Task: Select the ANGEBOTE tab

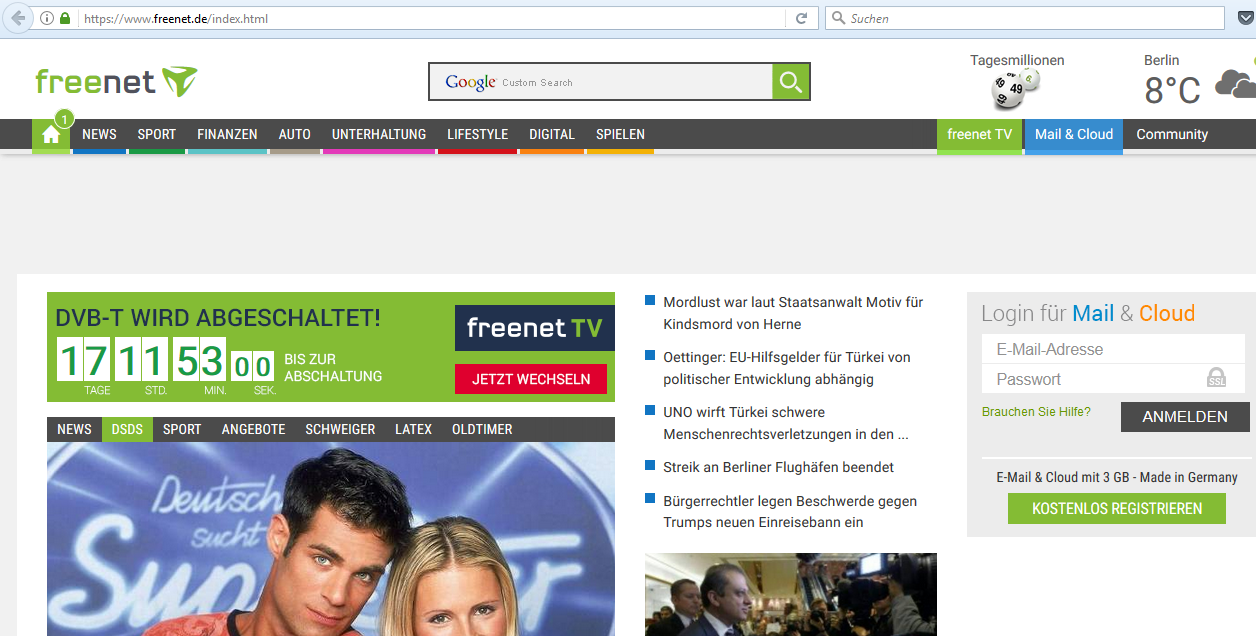Action: pos(253,429)
